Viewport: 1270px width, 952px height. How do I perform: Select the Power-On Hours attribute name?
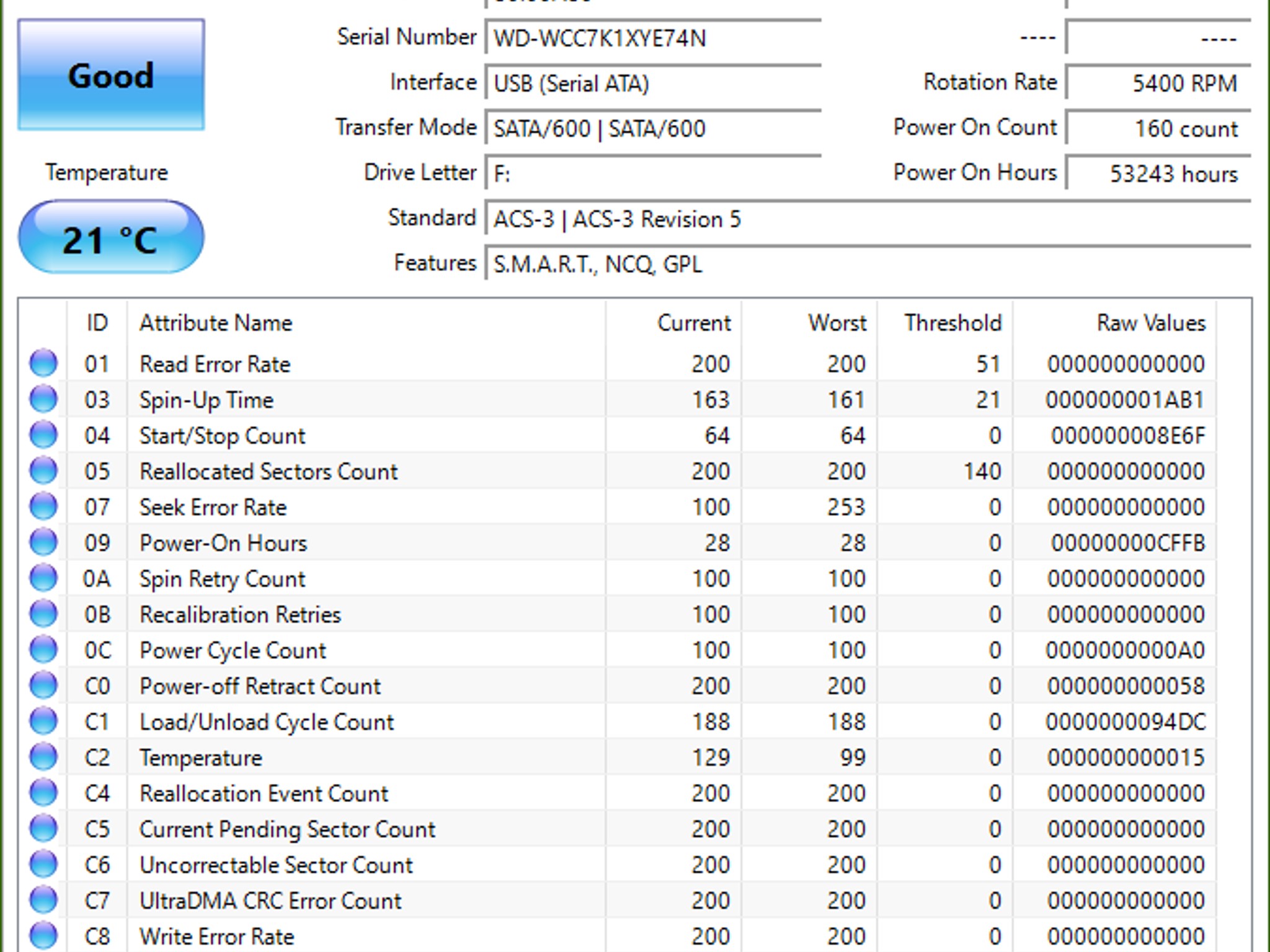[x=223, y=543]
